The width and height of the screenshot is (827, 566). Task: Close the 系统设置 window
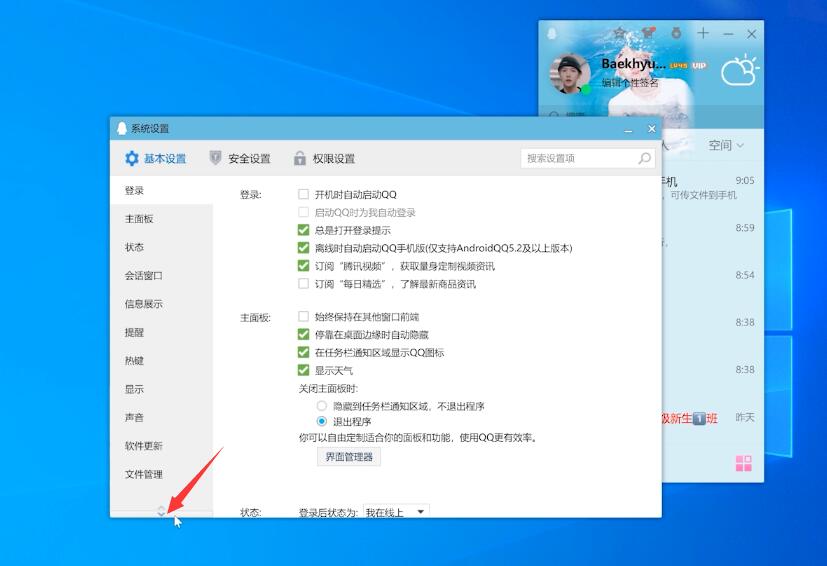(x=652, y=129)
